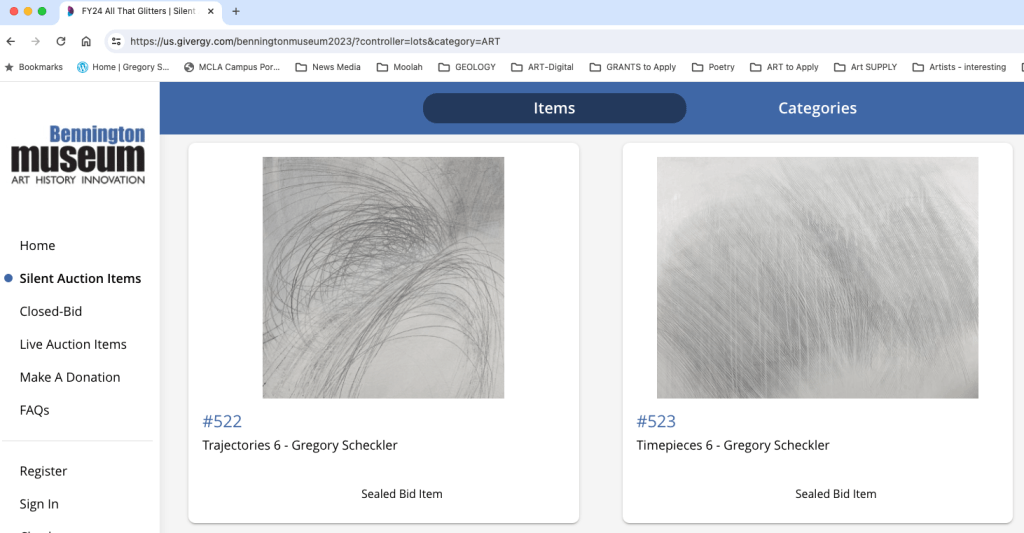Open the Closed-Bid sidebar link
This screenshot has height=533, width=1024.
click(x=51, y=311)
